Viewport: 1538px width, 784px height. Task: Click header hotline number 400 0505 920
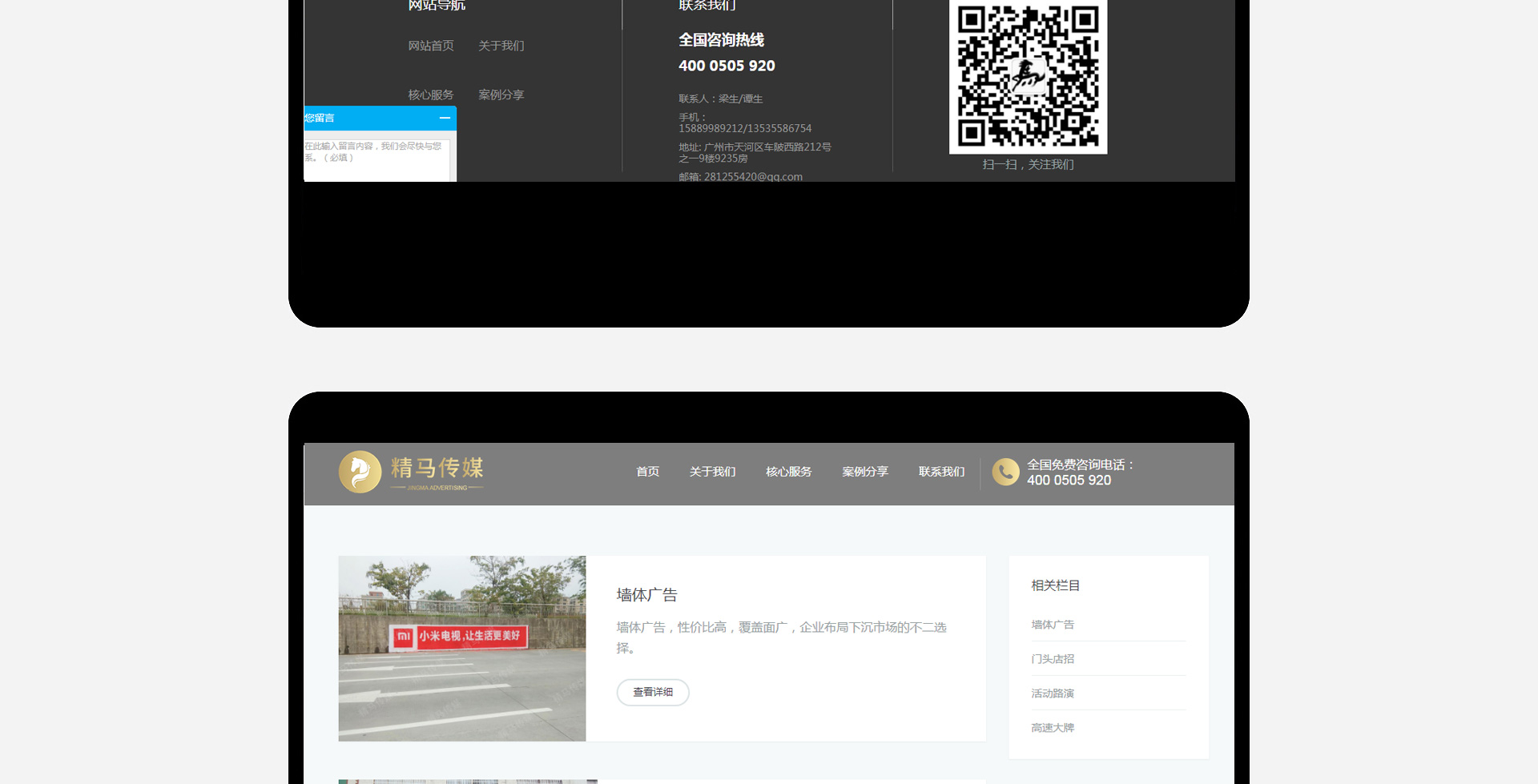pyautogui.click(x=1069, y=480)
